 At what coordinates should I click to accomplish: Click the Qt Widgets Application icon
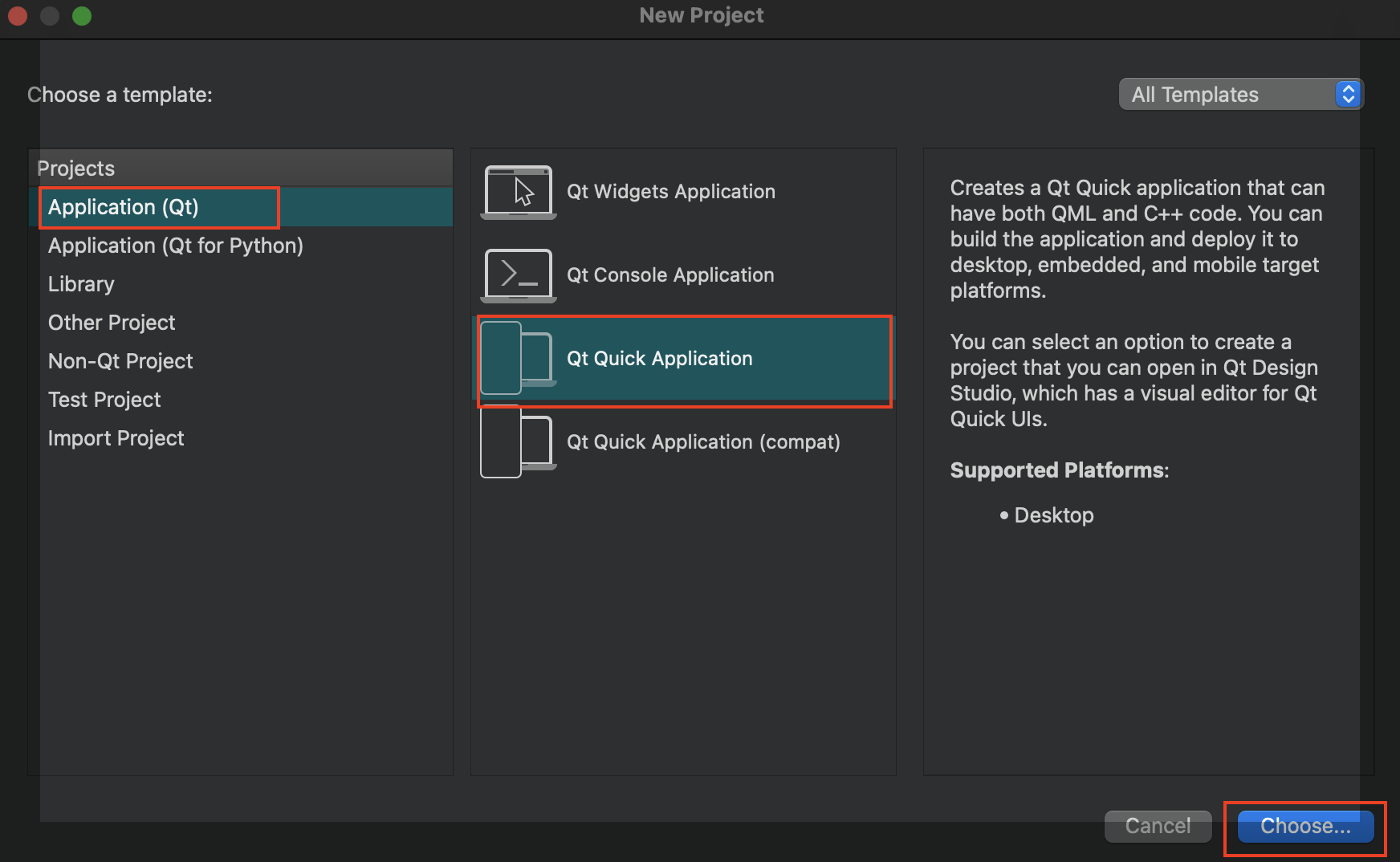pyautogui.click(x=518, y=192)
